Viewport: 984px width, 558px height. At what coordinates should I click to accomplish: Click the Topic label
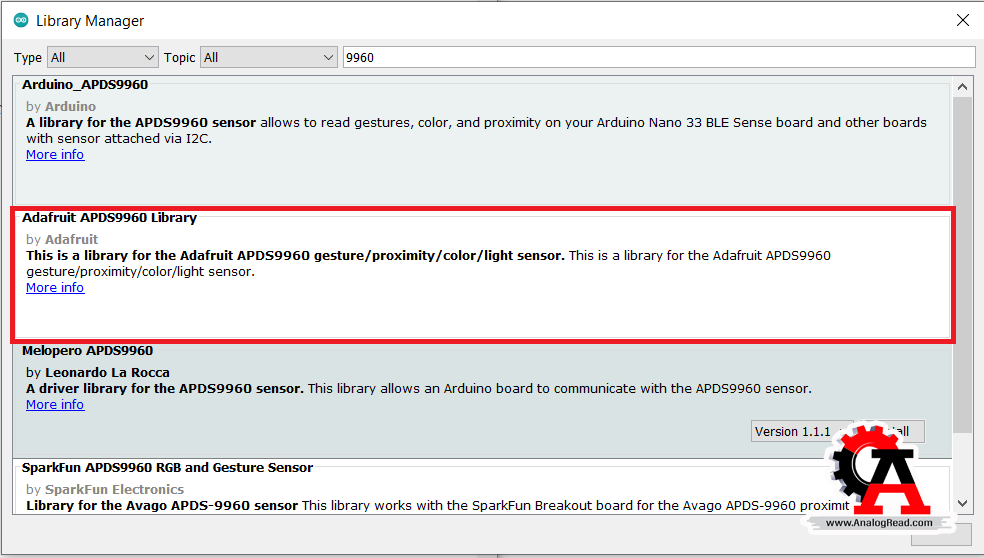(x=179, y=58)
